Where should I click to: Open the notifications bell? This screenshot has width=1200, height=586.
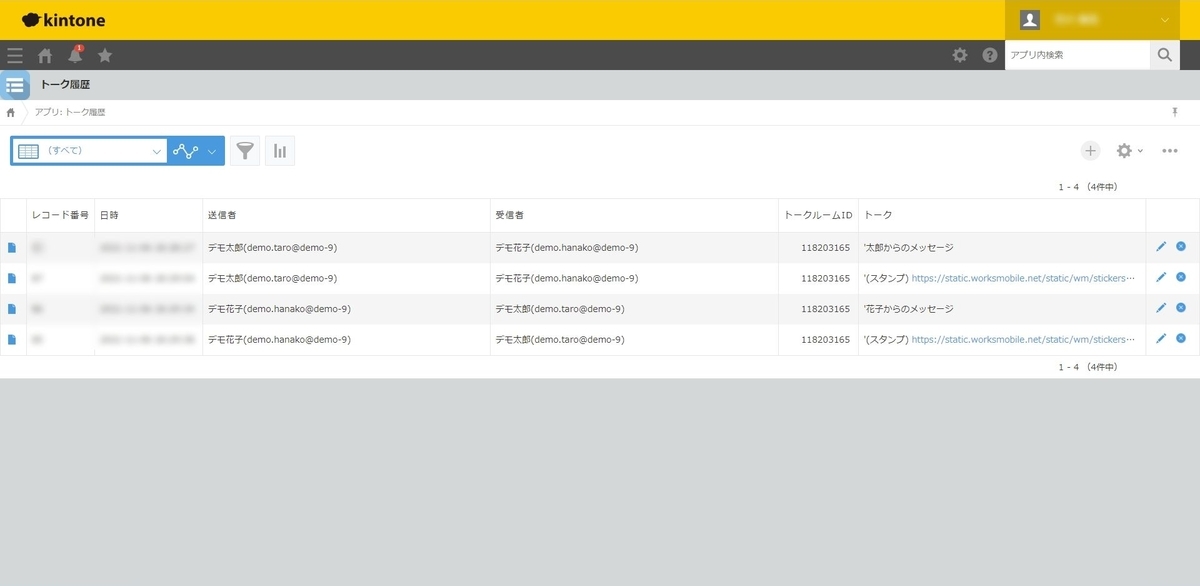click(75, 55)
